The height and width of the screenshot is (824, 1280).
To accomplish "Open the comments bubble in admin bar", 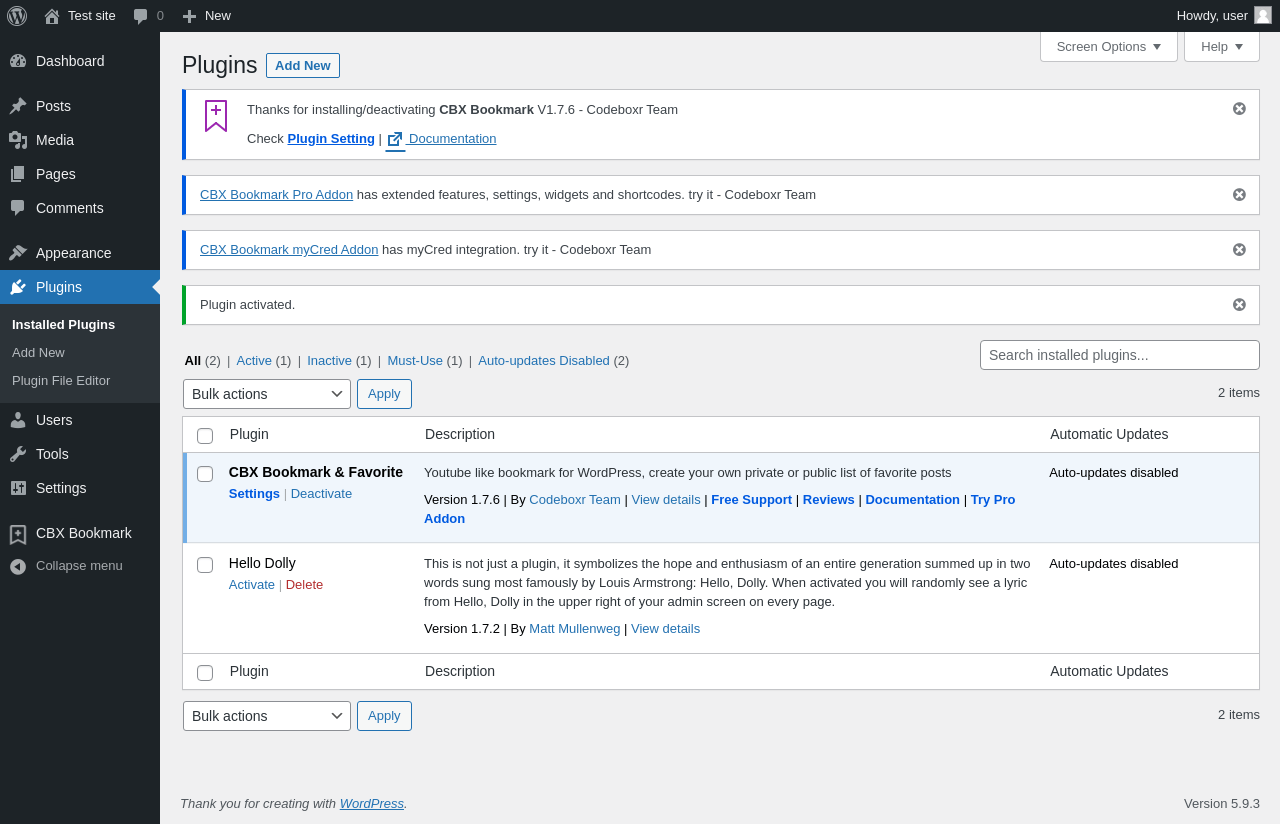I will point(141,16).
